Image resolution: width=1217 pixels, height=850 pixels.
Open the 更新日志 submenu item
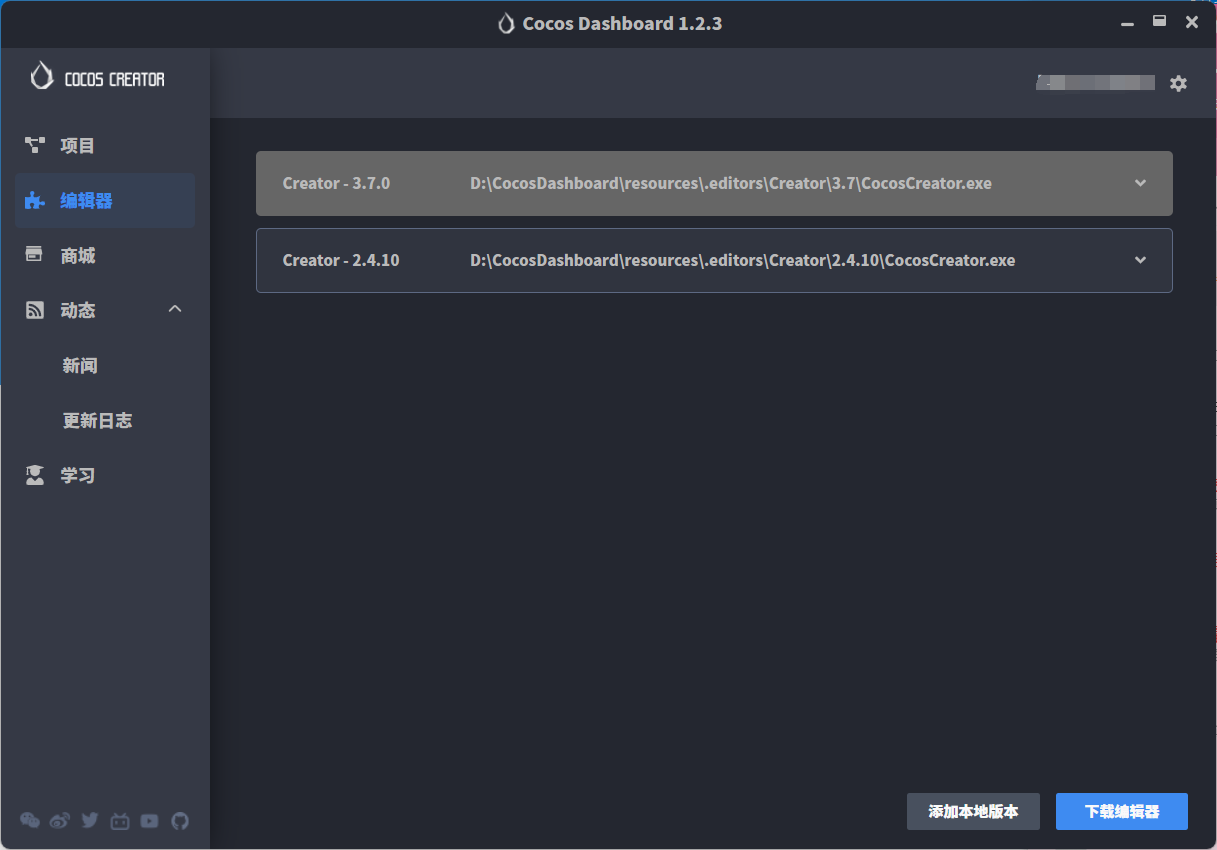[x=97, y=421]
